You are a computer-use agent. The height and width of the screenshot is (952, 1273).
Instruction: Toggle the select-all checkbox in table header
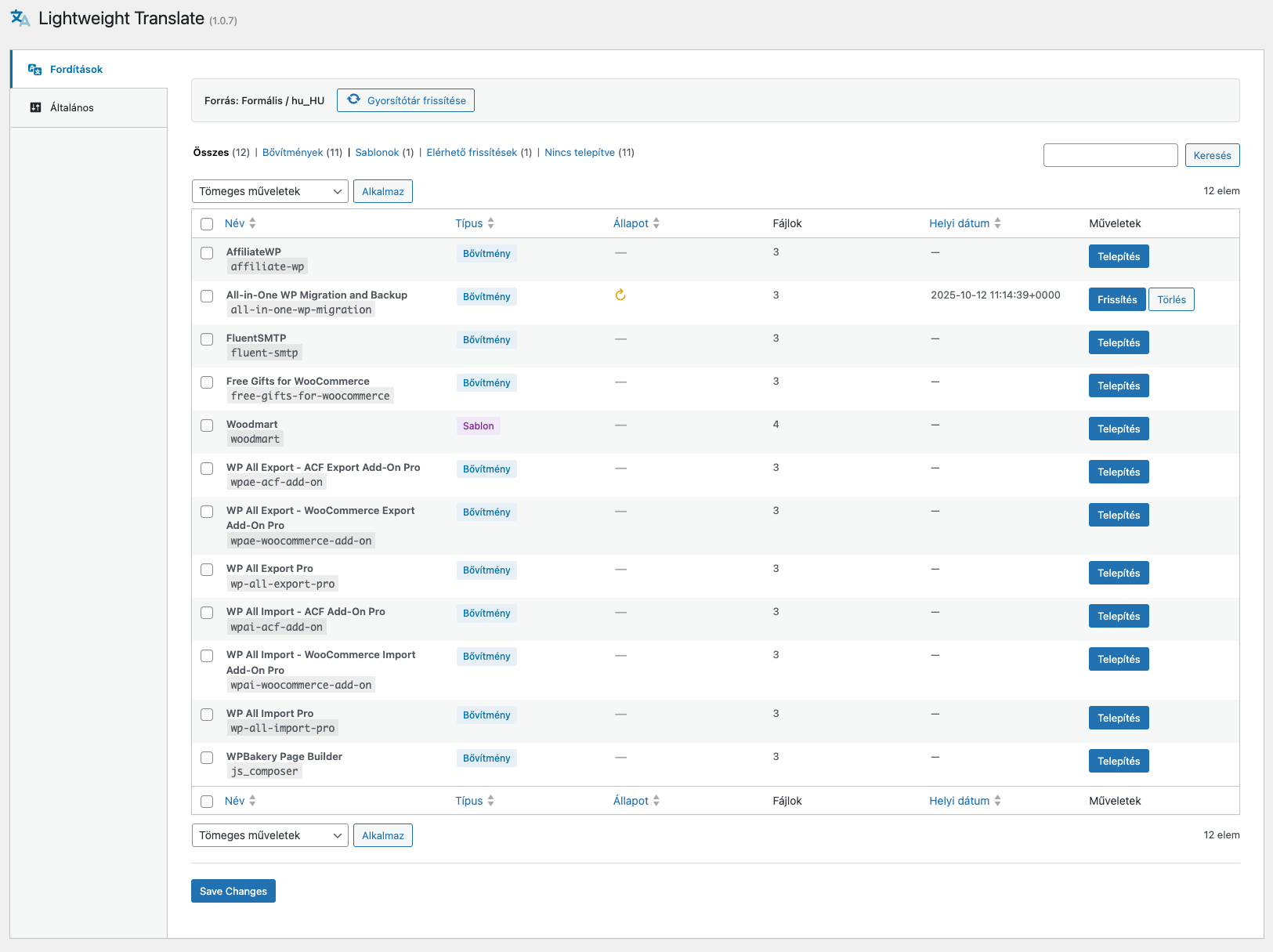(207, 224)
